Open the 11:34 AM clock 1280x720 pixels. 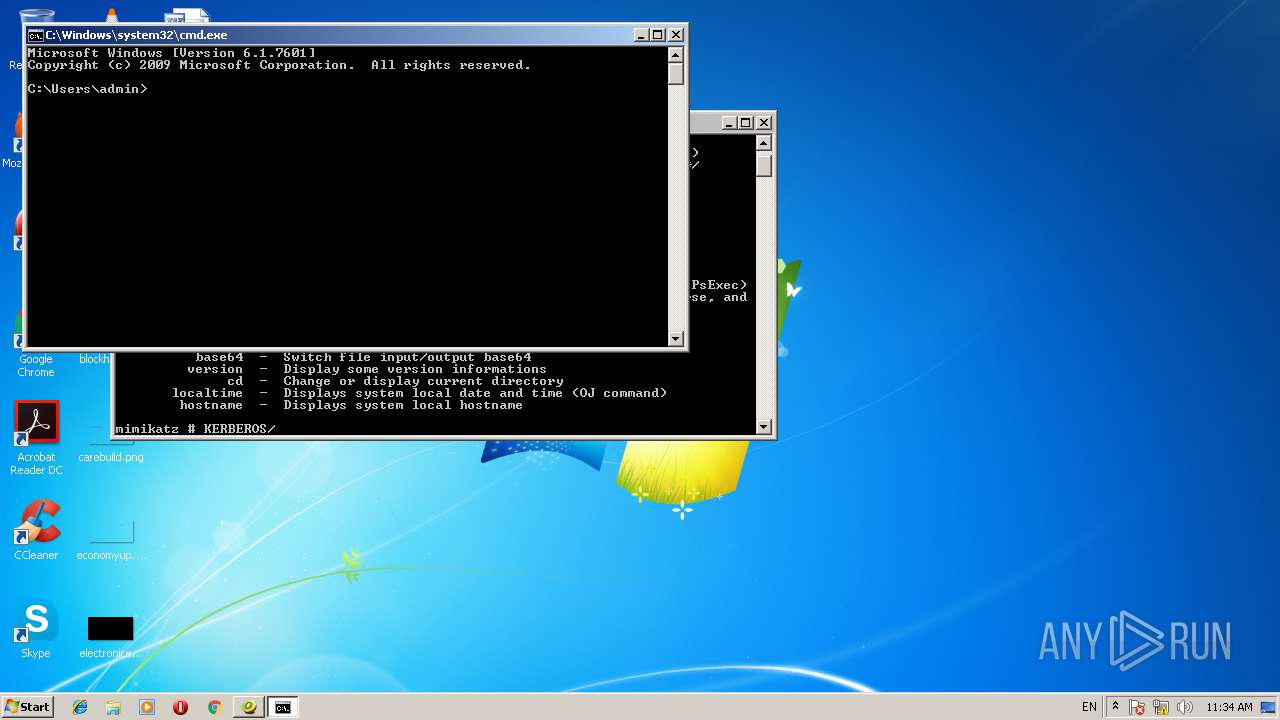pos(1229,707)
